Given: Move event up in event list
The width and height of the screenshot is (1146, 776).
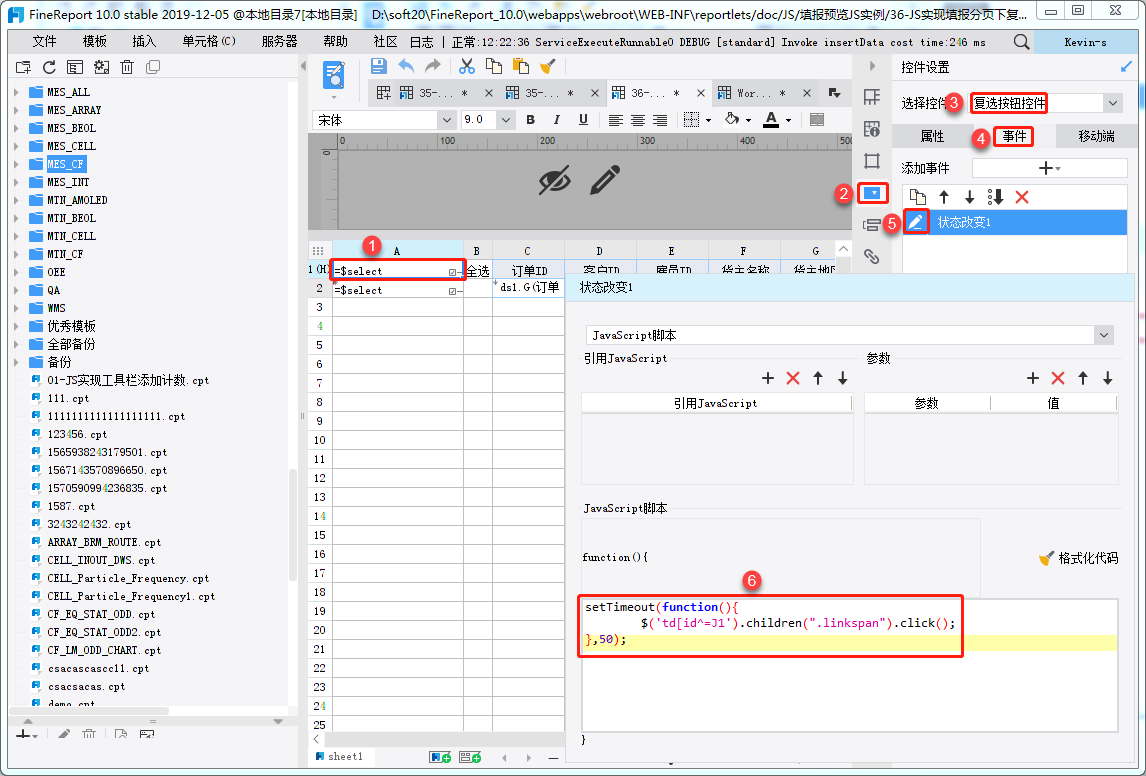Looking at the screenshot, I should coord(944,197).
